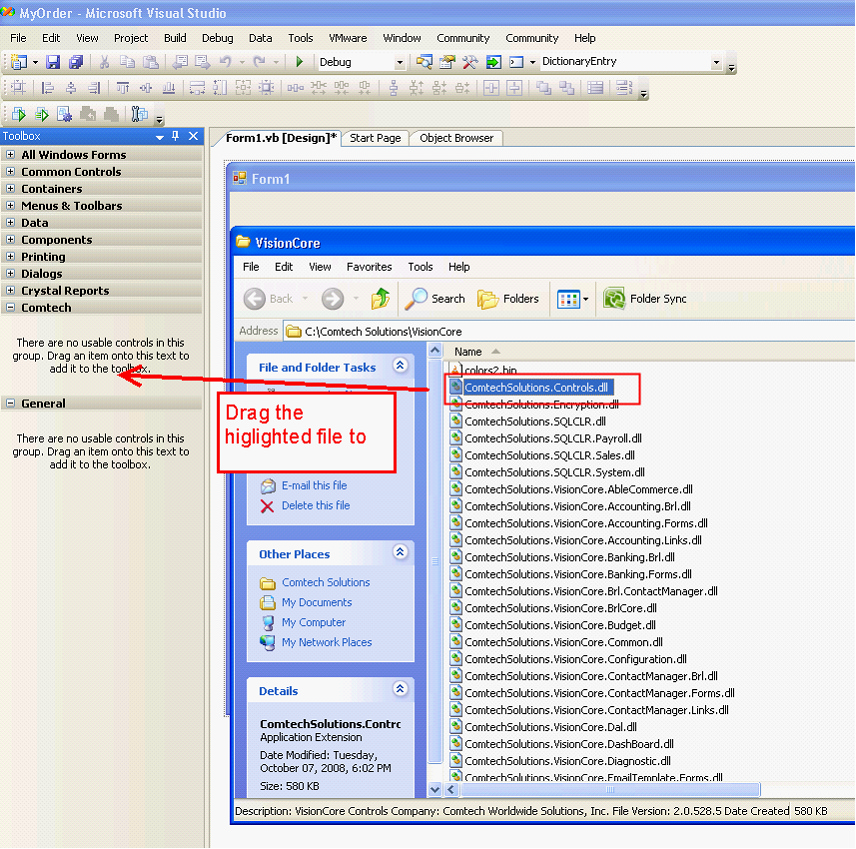This screenshot has height=849, width=856.
Task: Switch to the Object Browser tab
Action: tap(456, 139)
